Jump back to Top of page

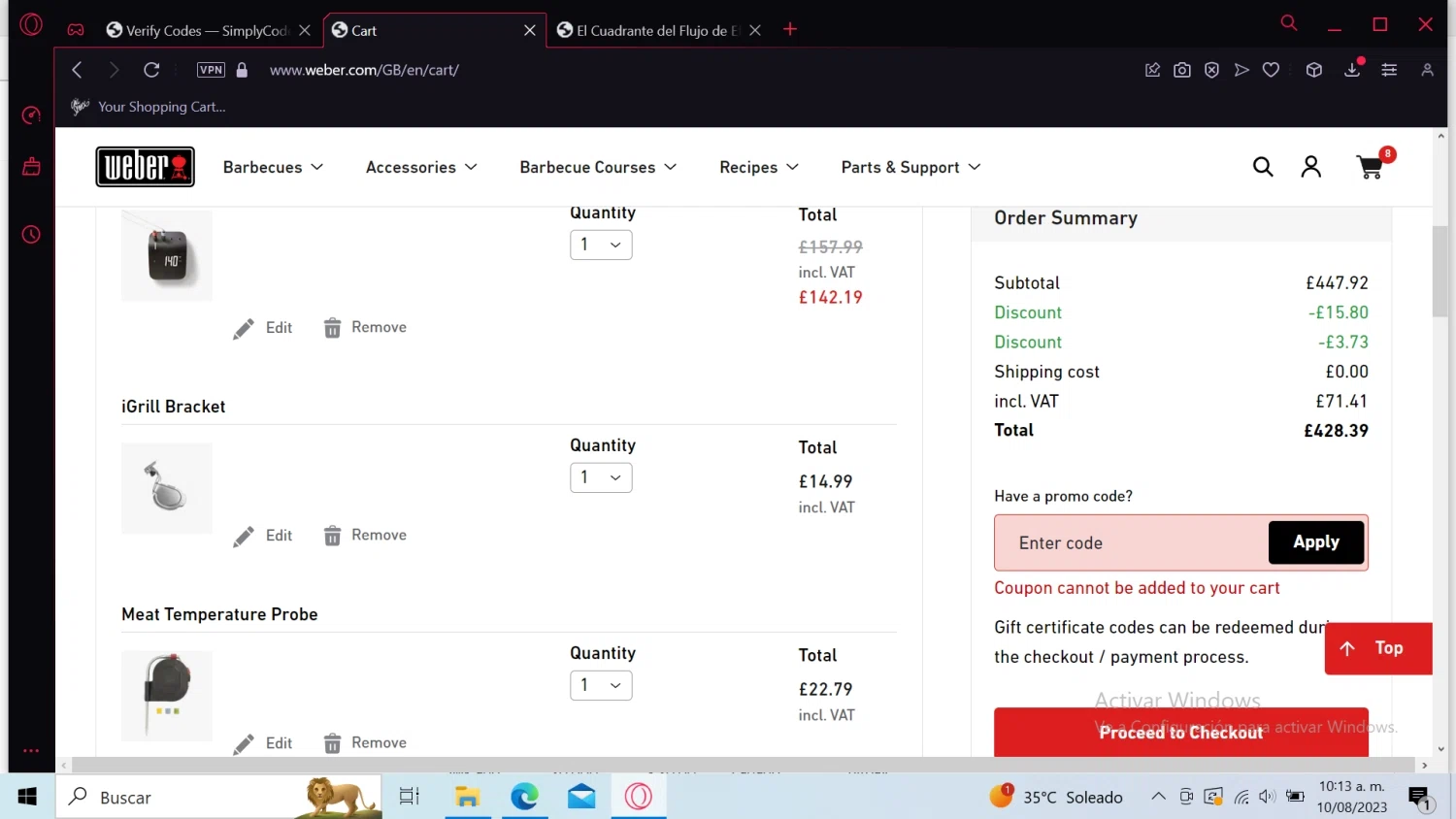1378,648
